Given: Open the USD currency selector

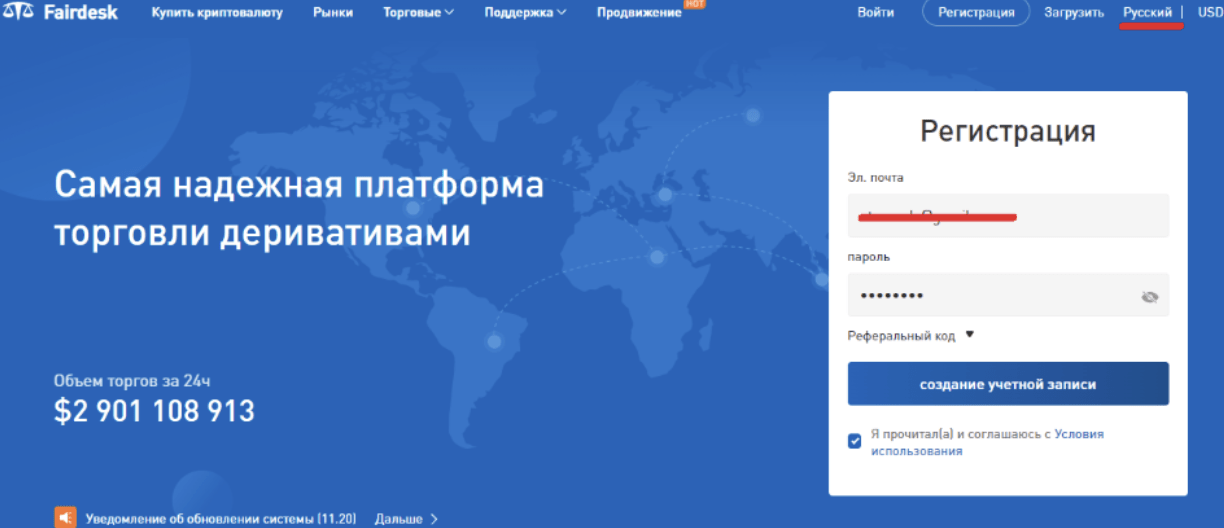Looking at the screenshot, I should point(1211,13).
